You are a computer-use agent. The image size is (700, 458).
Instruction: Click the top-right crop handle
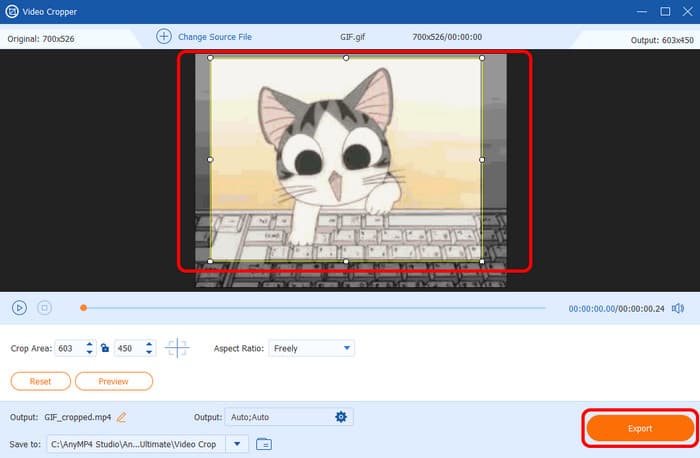[x=482, y=58]
